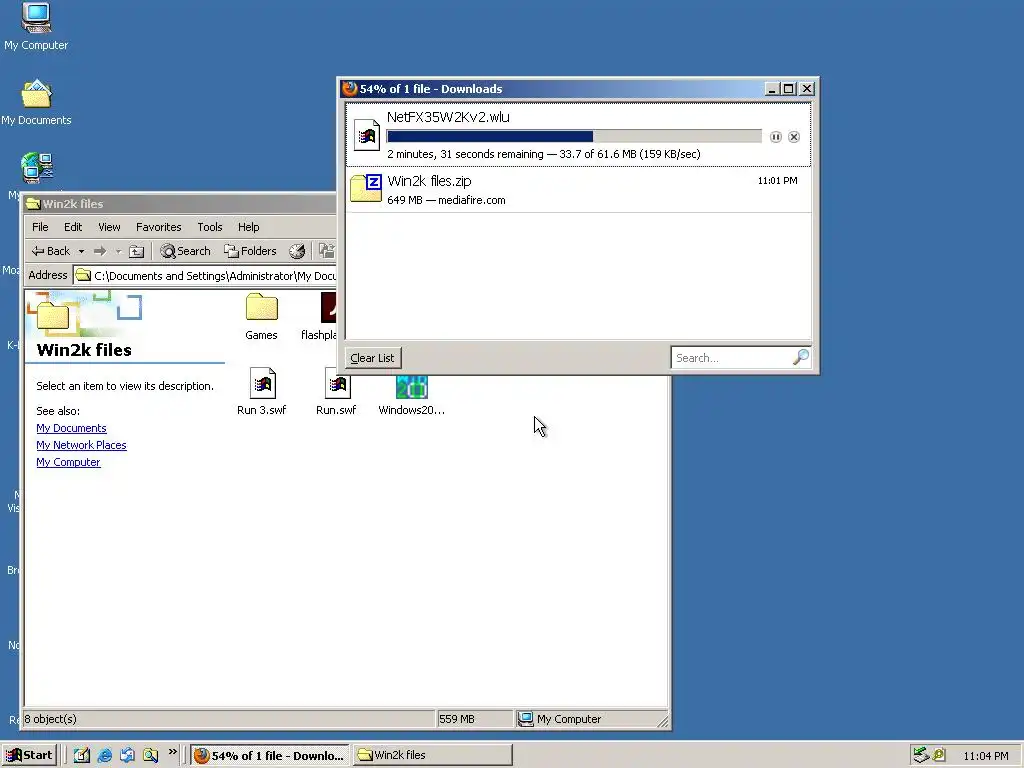Open the My Documents link in side panel
1024x768 pixels.
71,428
